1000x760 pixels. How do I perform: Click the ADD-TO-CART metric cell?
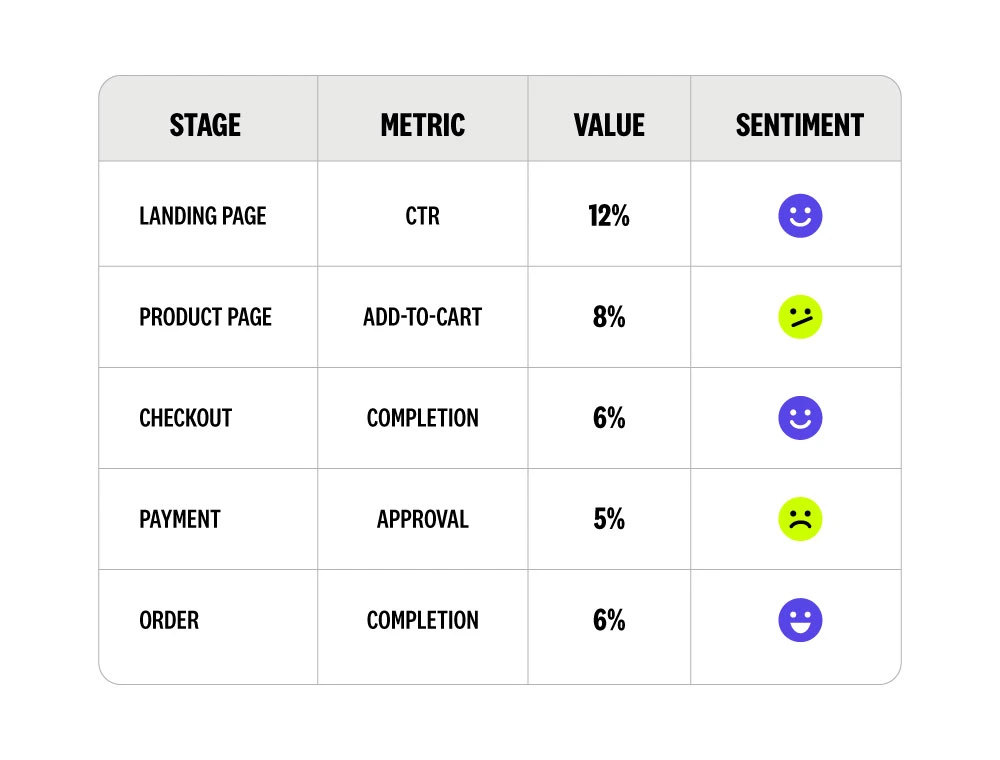(x=423, y=317)
